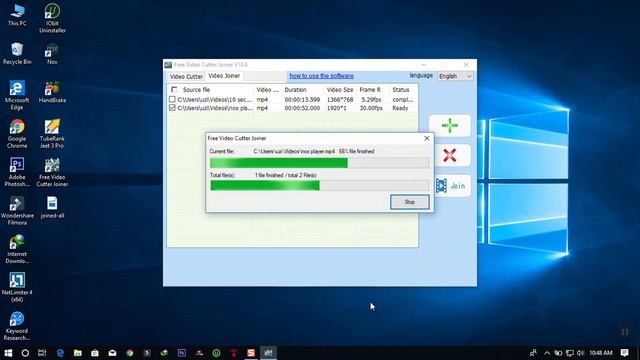Open Photoshop from the taskbar
Viewport: 640px width, 360px height.
tap(182, 353)
